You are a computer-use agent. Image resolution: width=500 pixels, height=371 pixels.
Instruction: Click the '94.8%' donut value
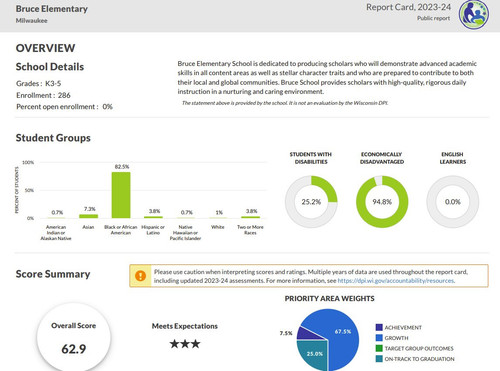[382, 202]
